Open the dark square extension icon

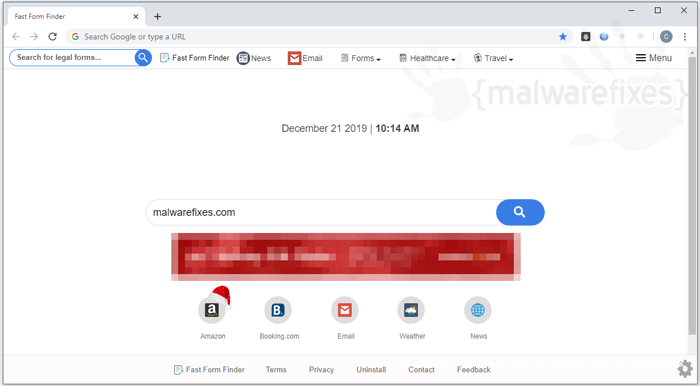click(586, 37)
